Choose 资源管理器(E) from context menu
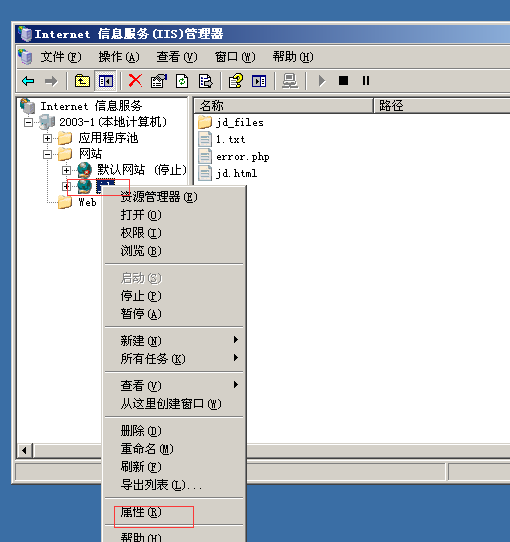Image resolution: width=510 pixels, height=542 pixels. coord(174,197)
